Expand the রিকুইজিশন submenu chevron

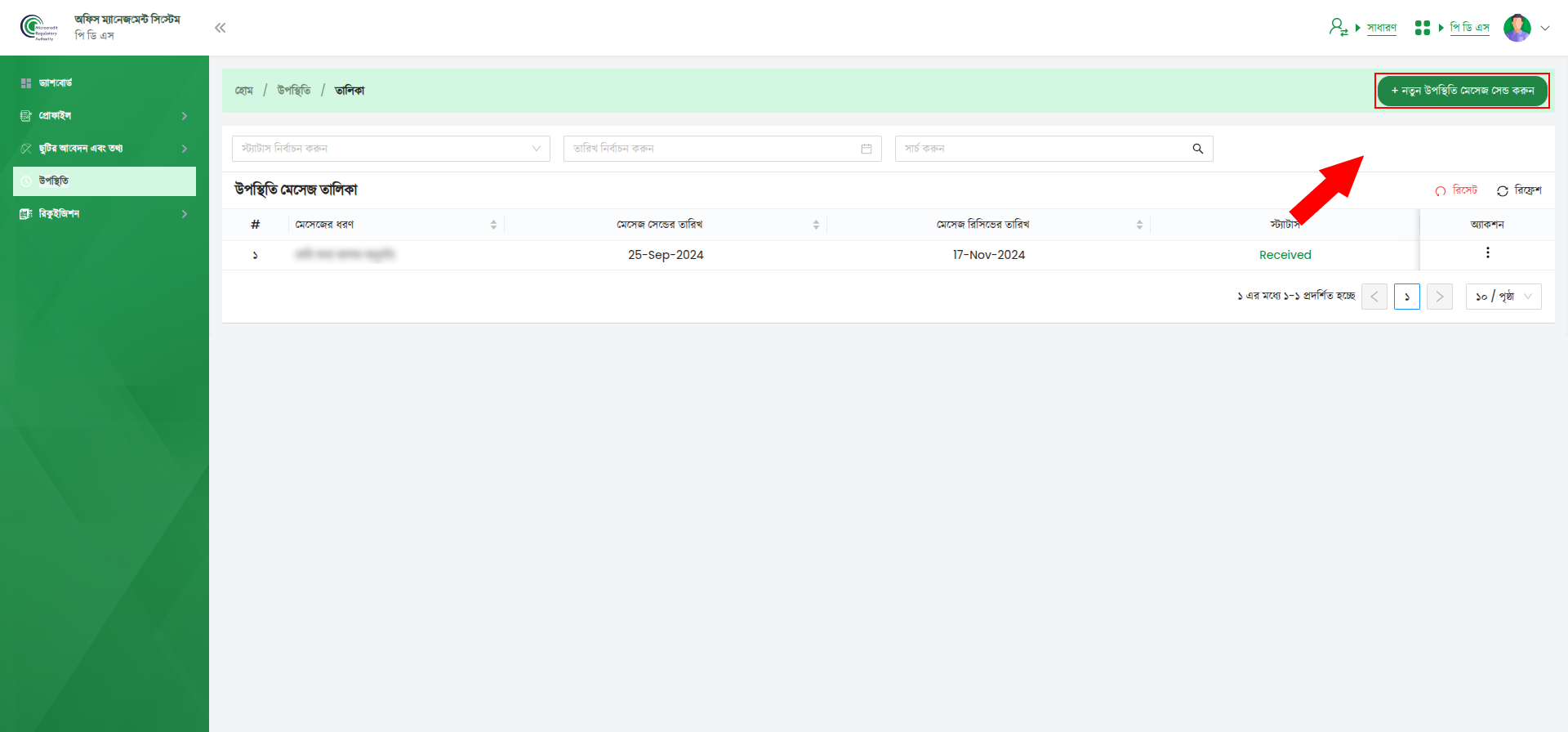pos(185,214)
